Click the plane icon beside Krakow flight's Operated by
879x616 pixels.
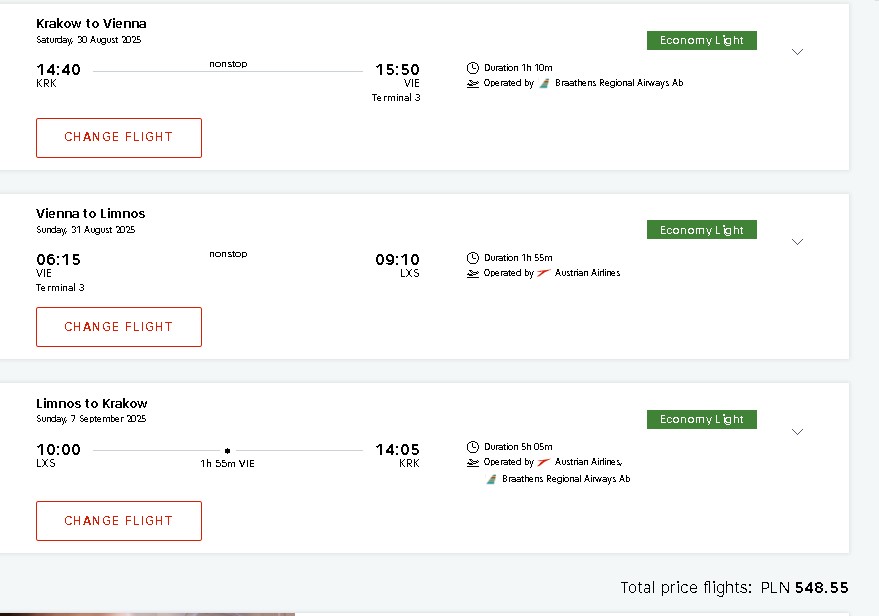click(x=473, y=84)
